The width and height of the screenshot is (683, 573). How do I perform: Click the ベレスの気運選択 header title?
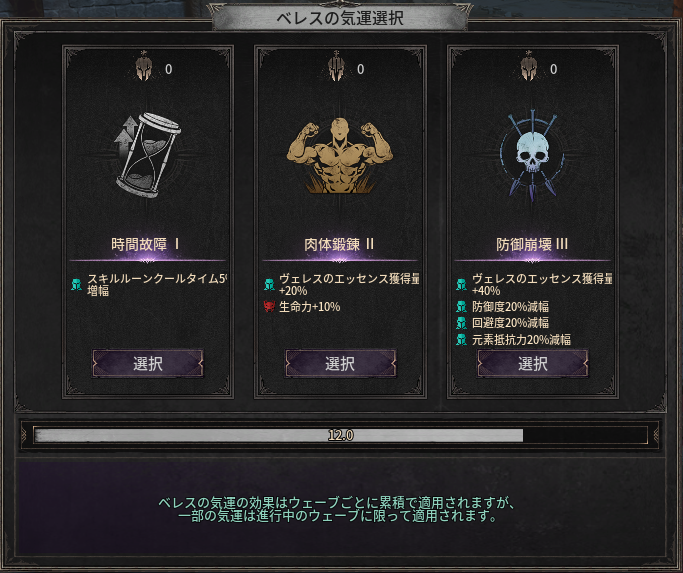(x=340, y=18)
